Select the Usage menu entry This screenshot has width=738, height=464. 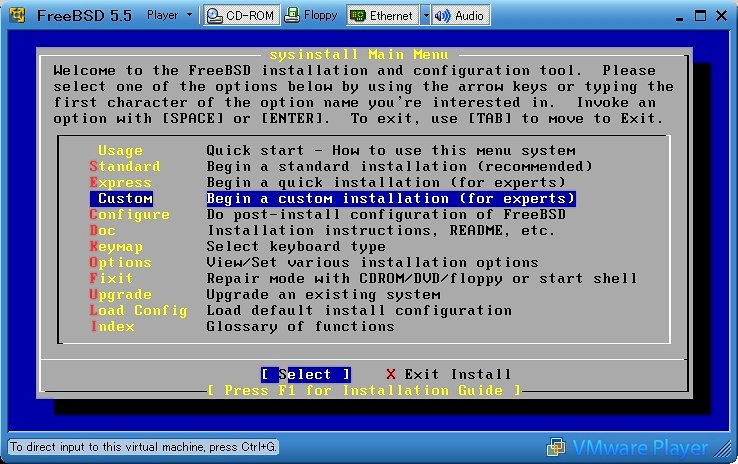click(120, 150)
